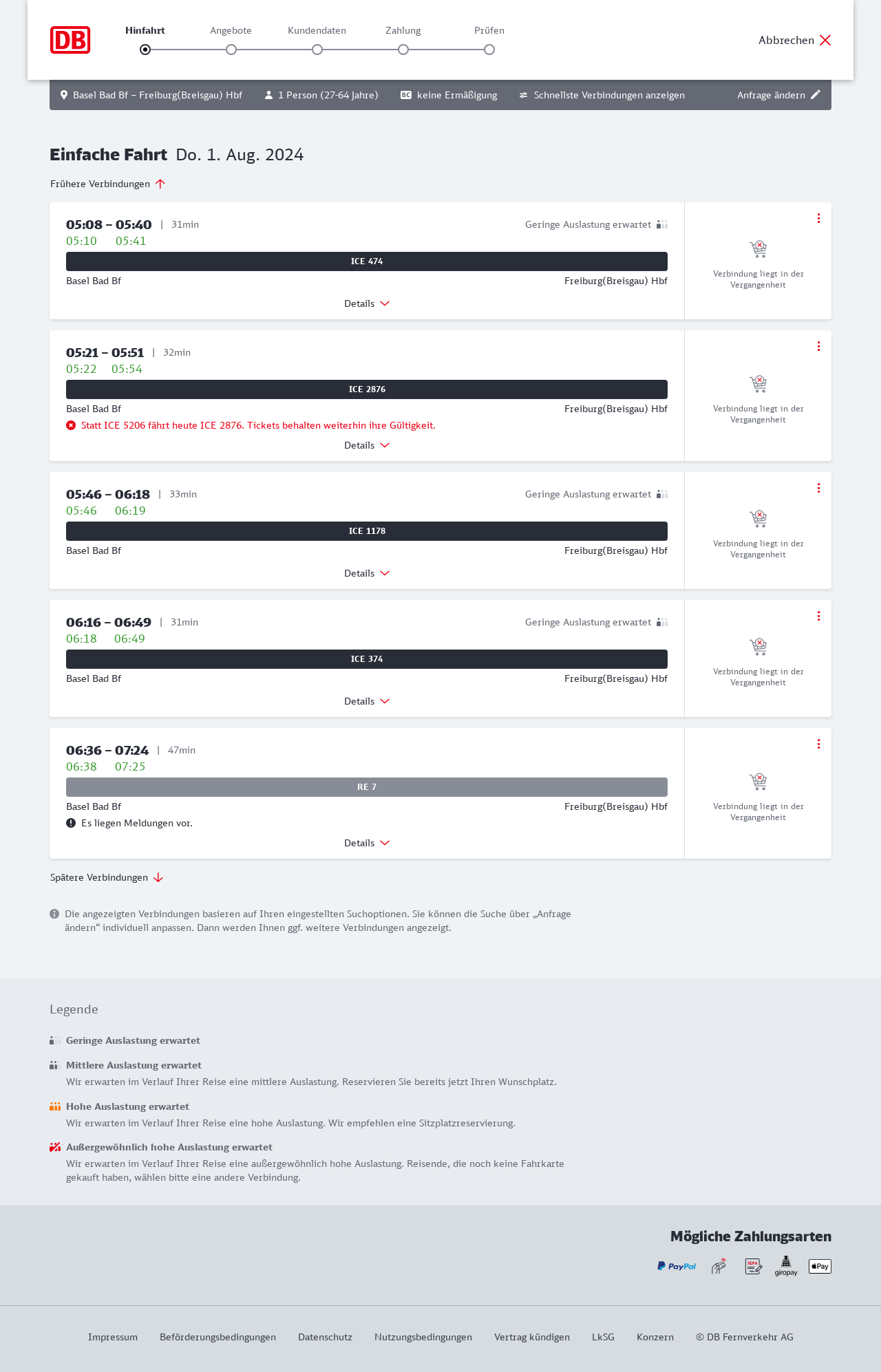Load Spätere Verbindungen
This screenshot has width=881, height=1372.
coord(107,877)
